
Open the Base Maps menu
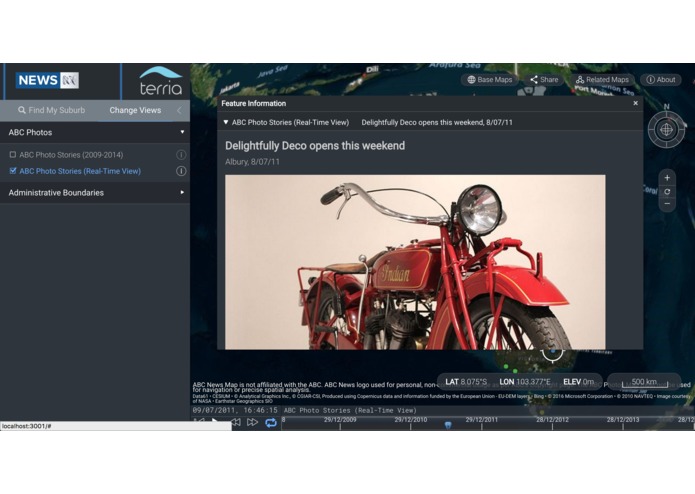[489, 80]
